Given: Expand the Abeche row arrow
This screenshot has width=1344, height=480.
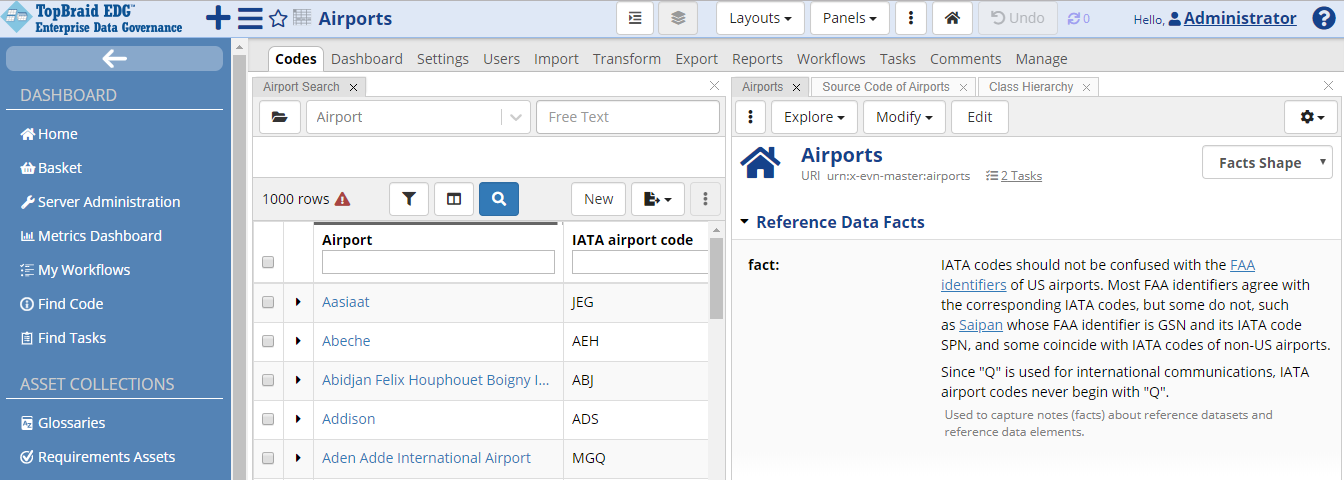Looking at the screenshot, I should [298, 341].
